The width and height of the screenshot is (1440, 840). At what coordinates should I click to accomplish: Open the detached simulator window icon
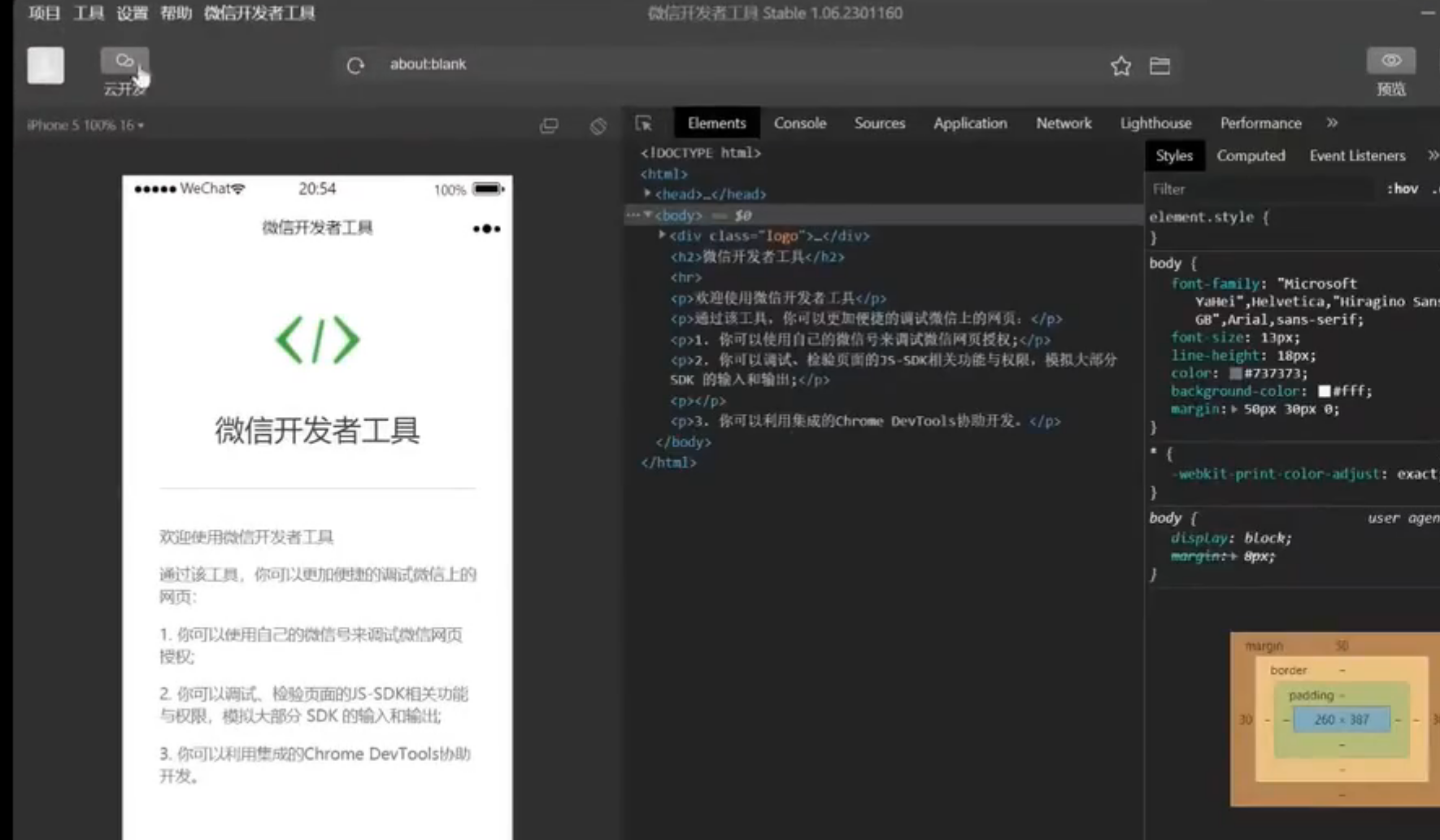point(549,125)
